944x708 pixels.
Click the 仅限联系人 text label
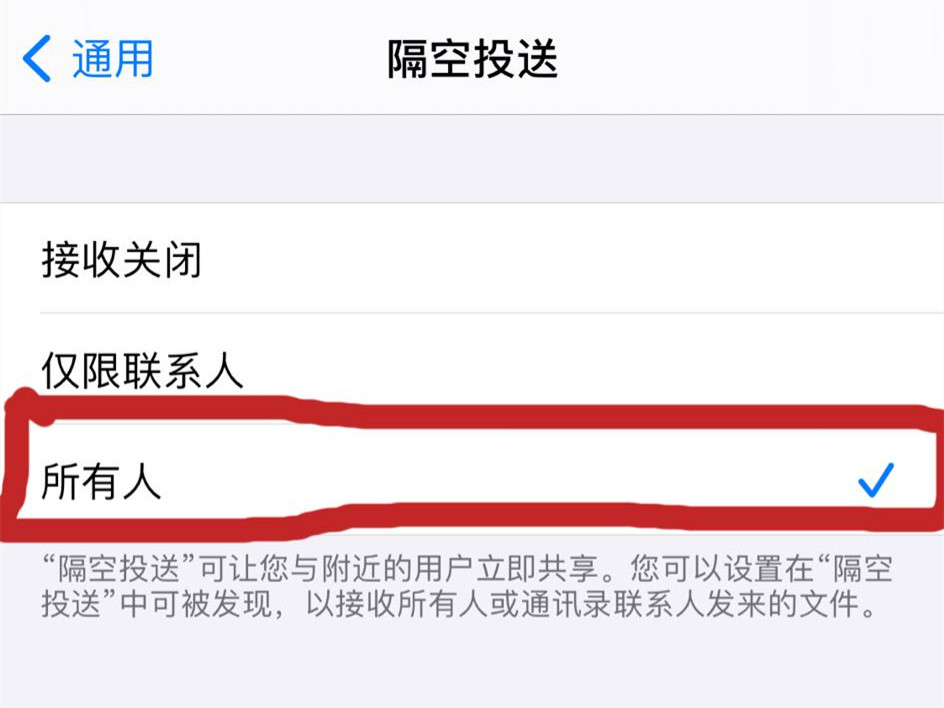[x=143, y=370]
